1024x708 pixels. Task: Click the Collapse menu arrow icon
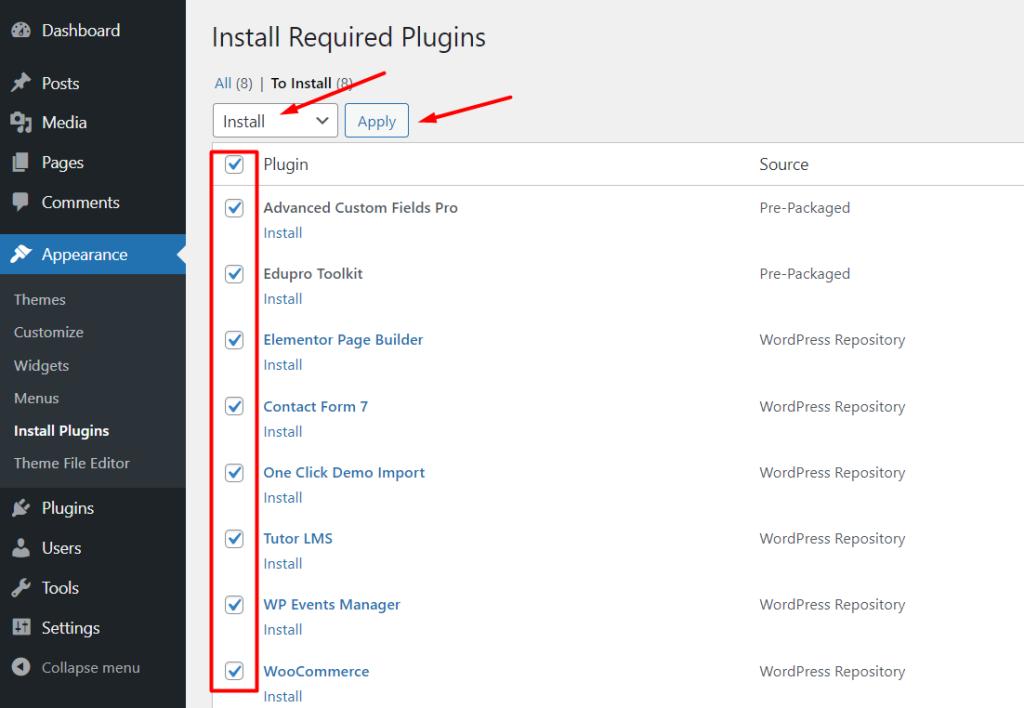(21, 668)
